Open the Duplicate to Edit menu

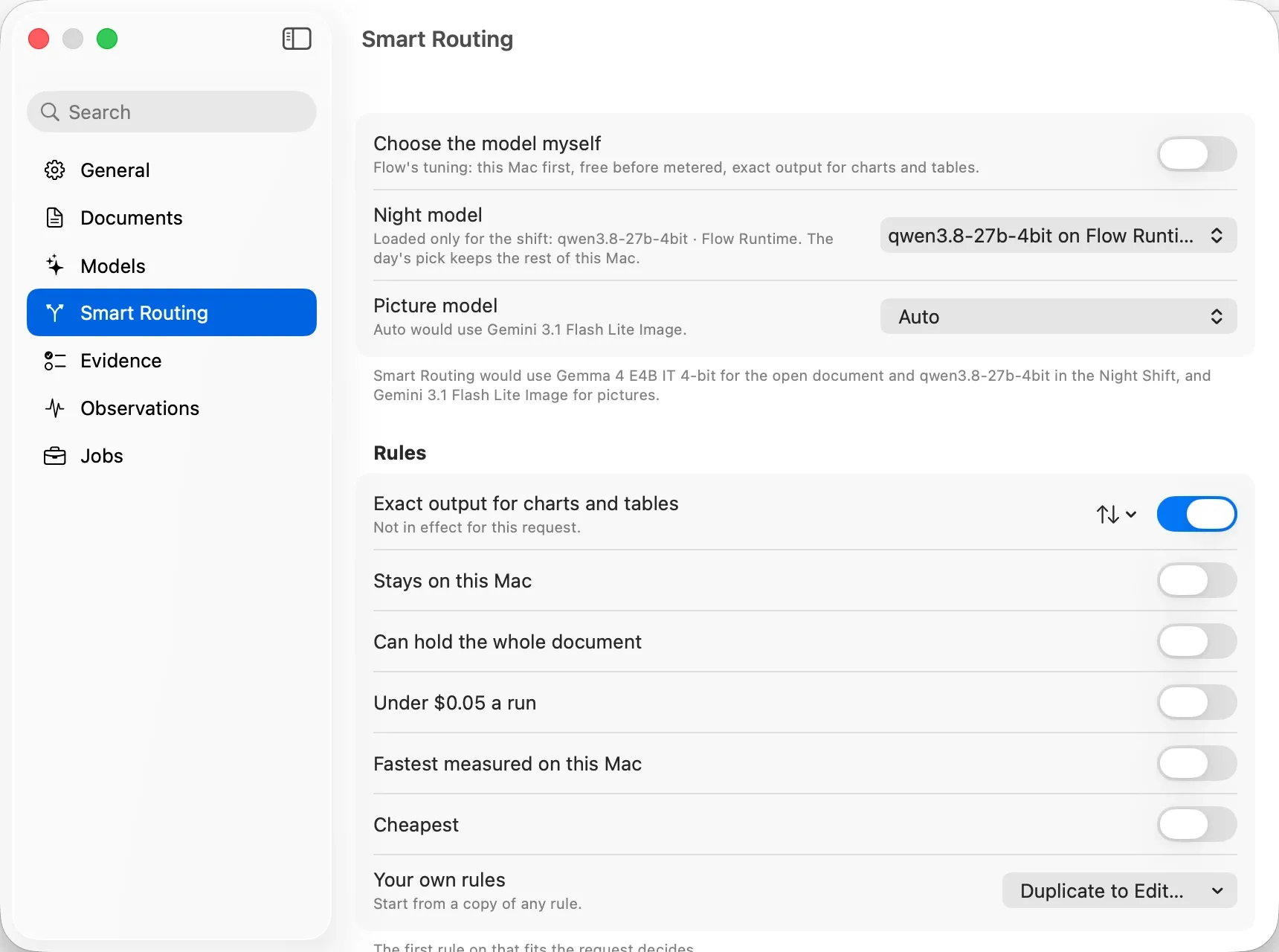click(x=1119, y=891)
